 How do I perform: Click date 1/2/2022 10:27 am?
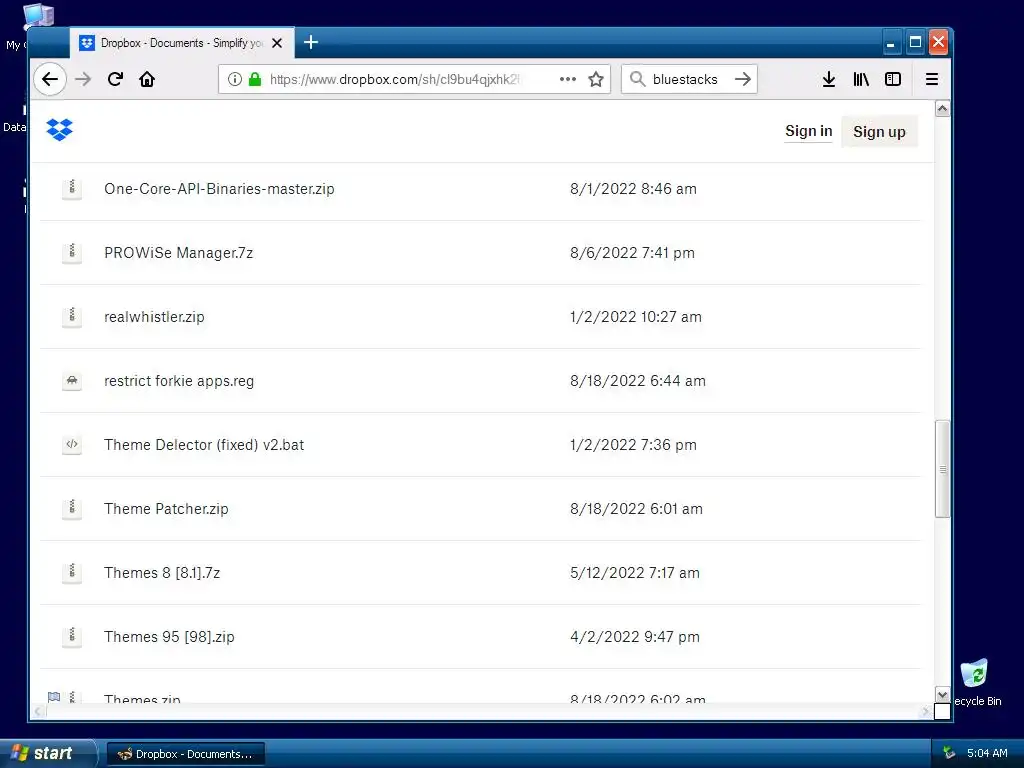pos(635,317)
